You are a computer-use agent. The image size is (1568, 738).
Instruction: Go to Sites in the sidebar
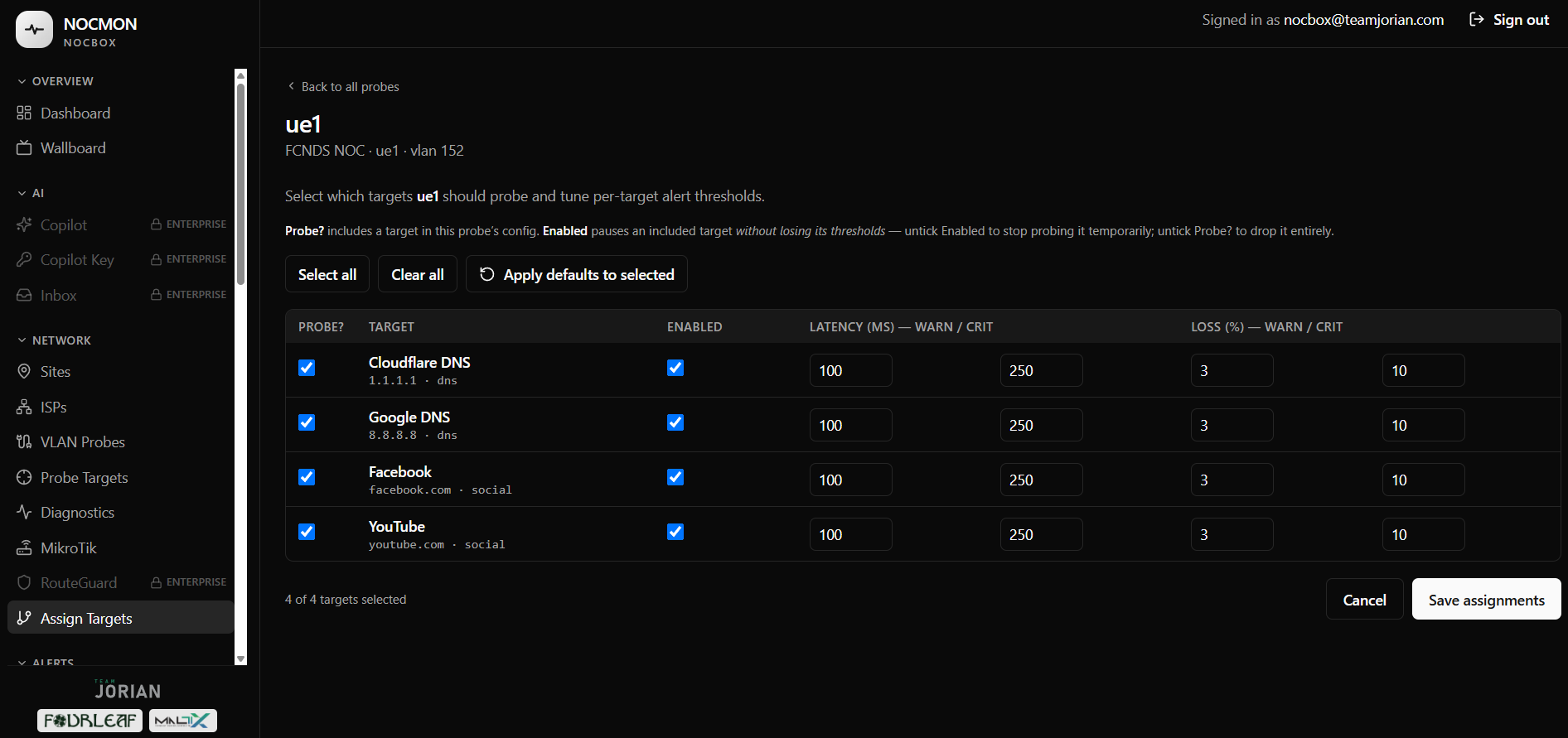coord(121,371)
